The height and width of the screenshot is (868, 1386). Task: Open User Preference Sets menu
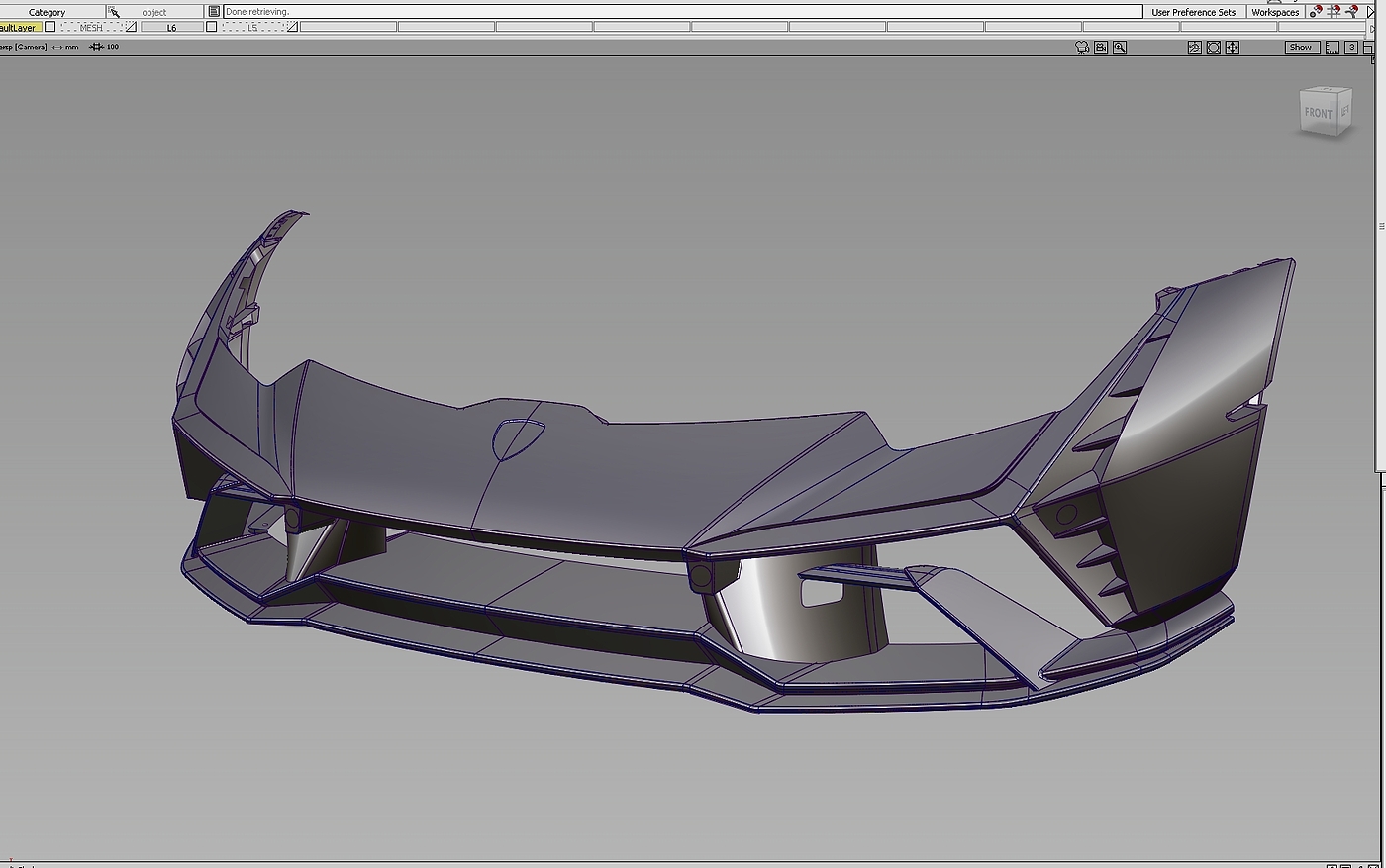(1193, 12)
